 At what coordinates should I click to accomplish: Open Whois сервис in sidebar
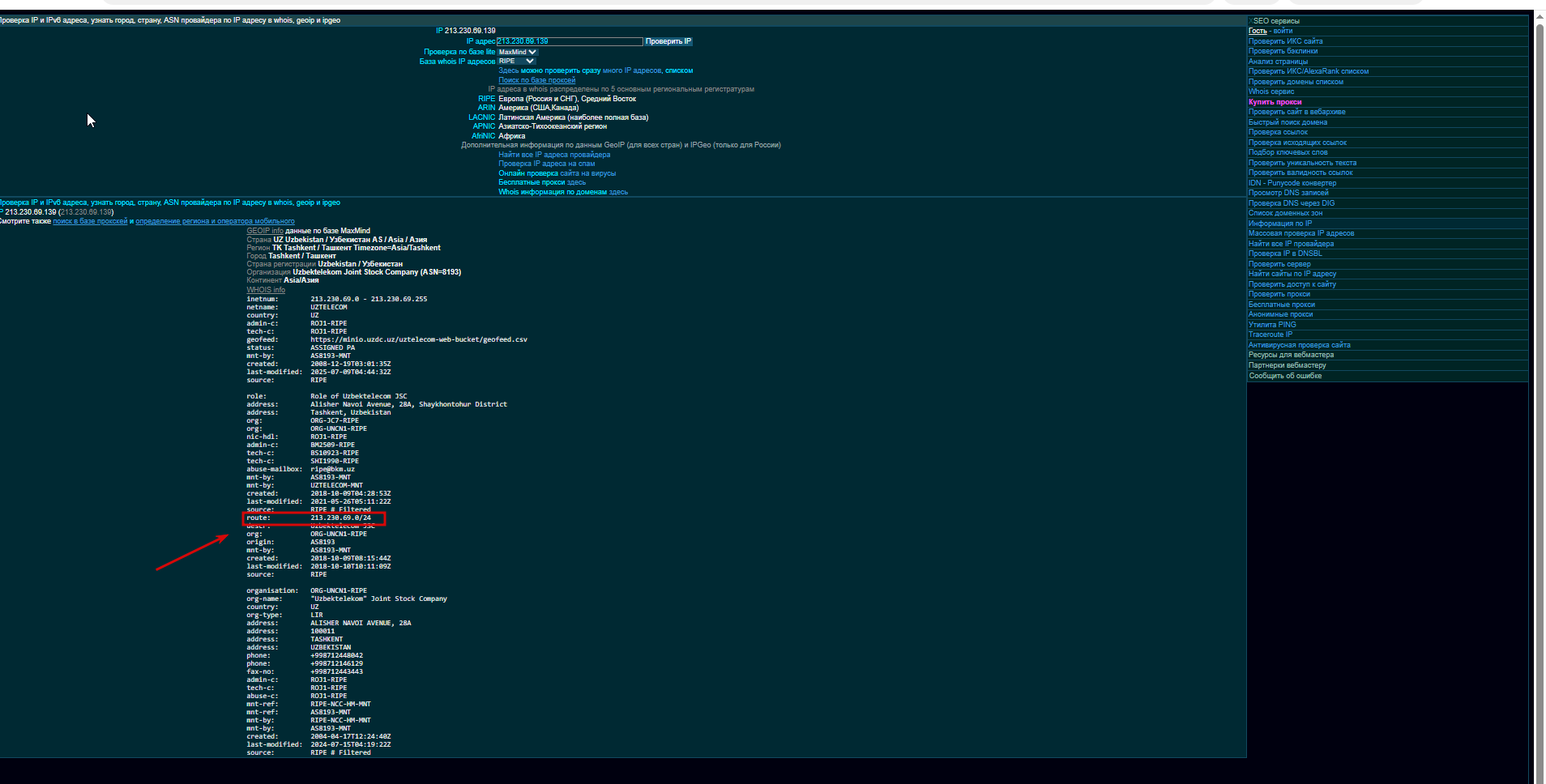click(x=1271, y=92)
